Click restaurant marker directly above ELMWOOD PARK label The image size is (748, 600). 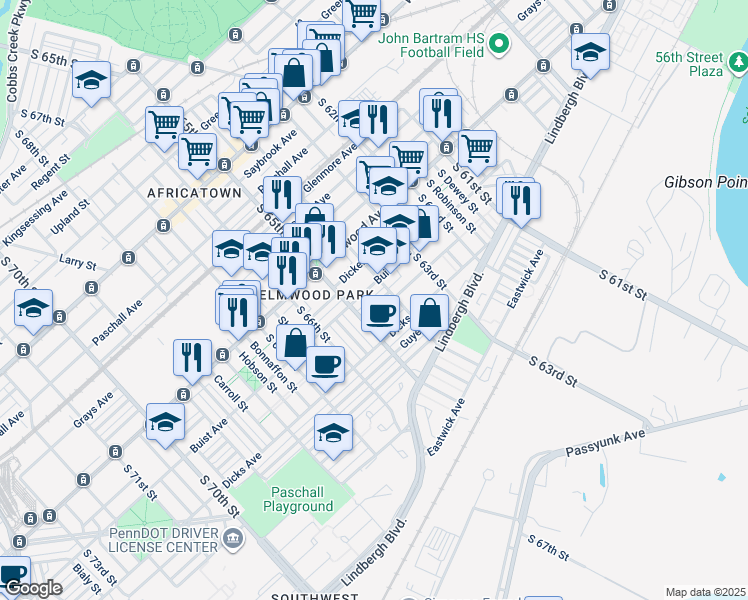click(288, 273)
